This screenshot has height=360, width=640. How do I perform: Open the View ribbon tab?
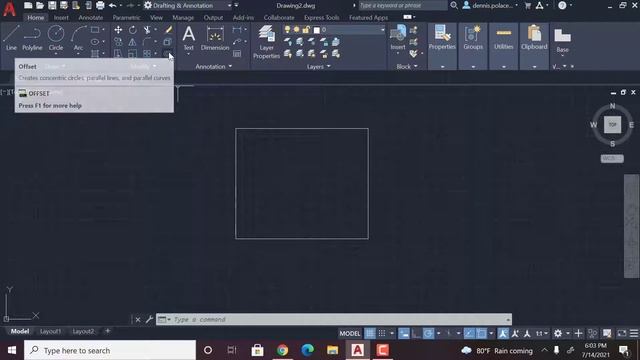(x=156, y=18)
